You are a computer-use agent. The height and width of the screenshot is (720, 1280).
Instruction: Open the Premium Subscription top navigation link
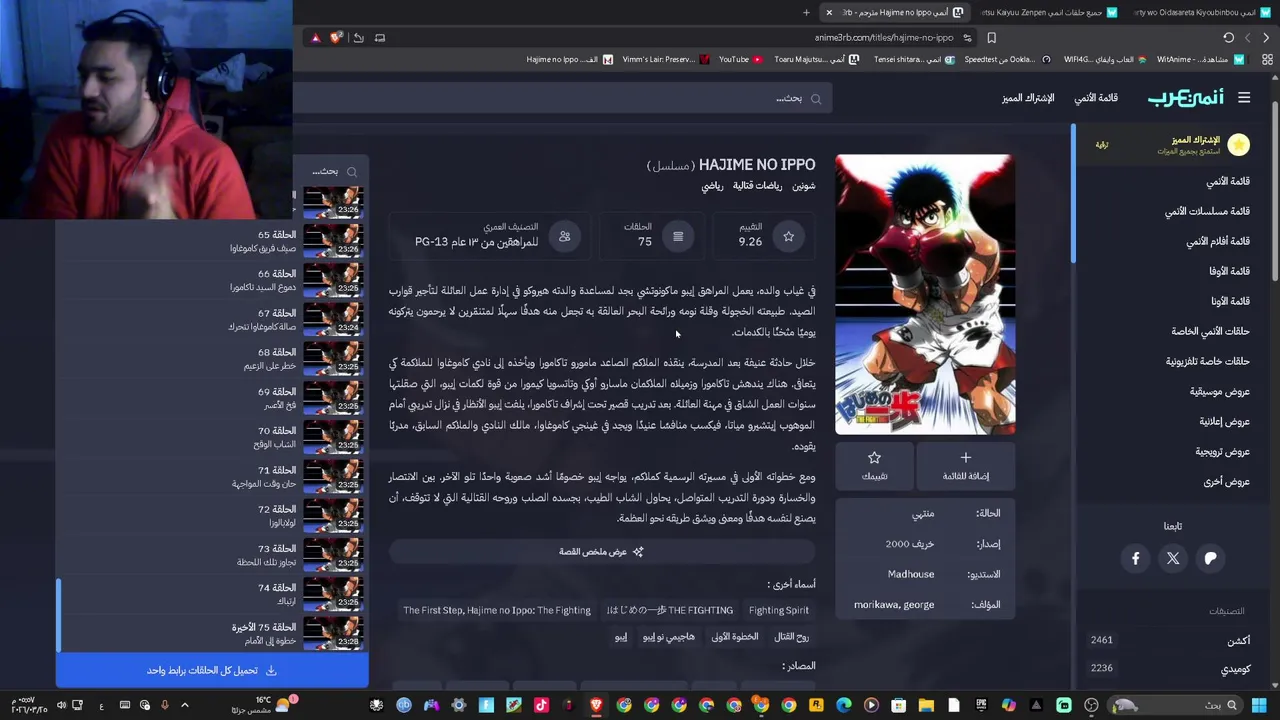(x=1028, y=98)
